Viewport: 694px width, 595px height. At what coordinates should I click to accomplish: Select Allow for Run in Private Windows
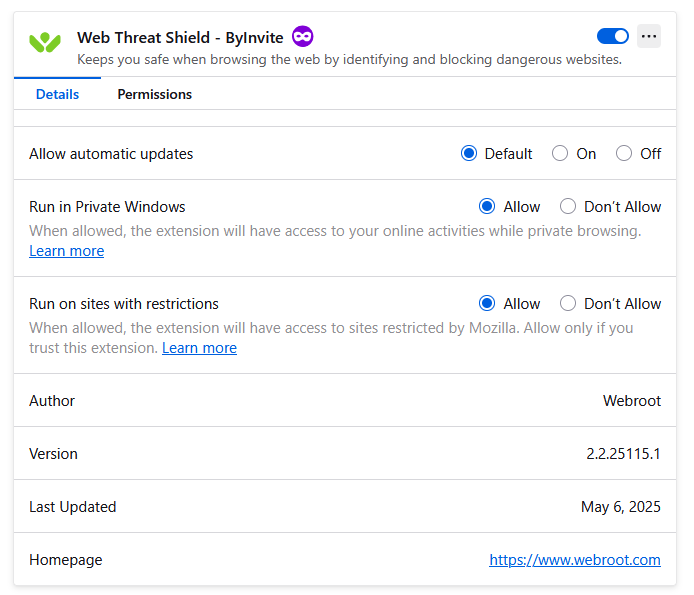point(487,206)
